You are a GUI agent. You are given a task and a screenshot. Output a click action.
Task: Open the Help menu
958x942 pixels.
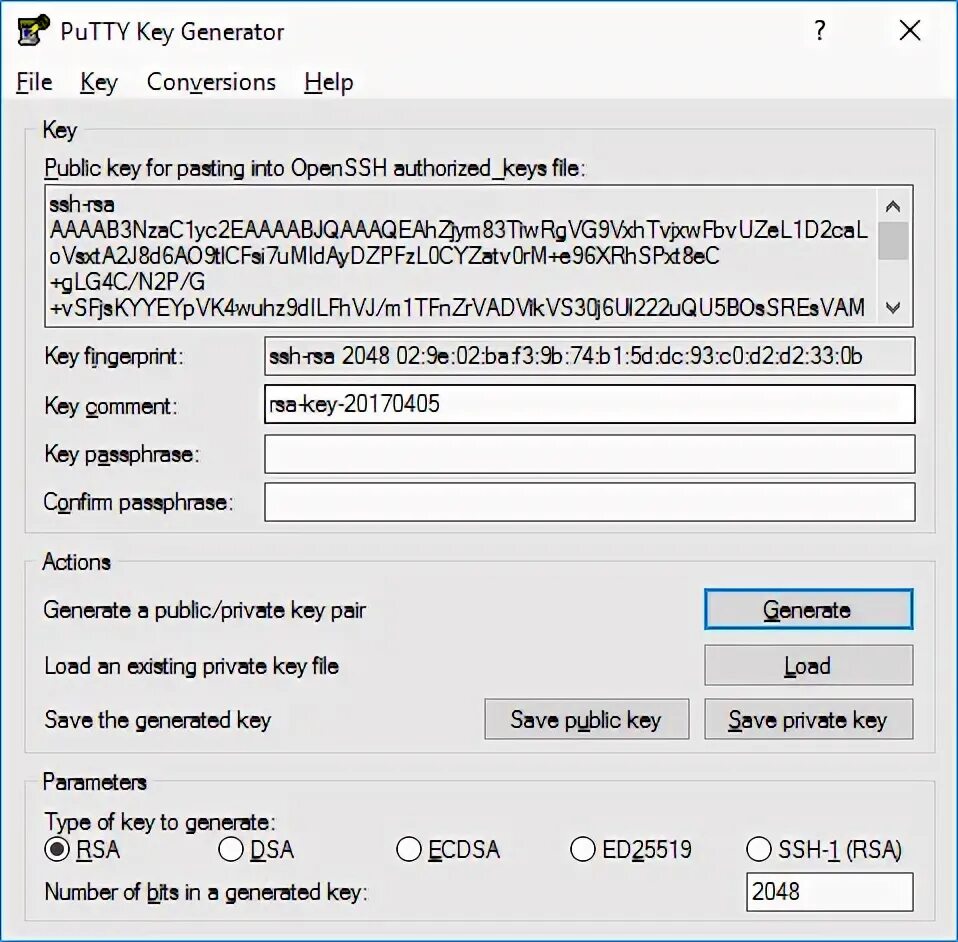pos(329,82)
